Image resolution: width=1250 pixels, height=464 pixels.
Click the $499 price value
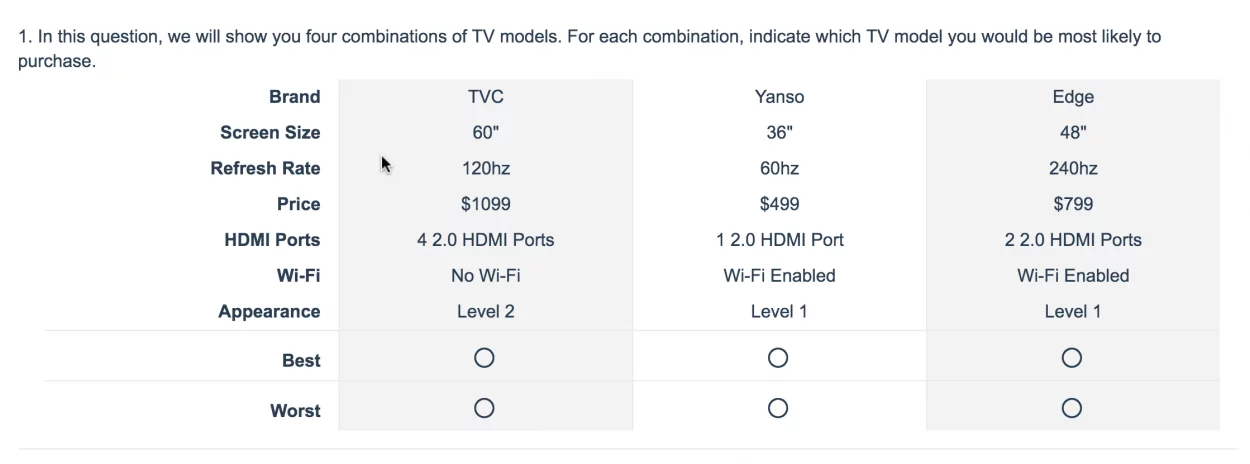779,204
